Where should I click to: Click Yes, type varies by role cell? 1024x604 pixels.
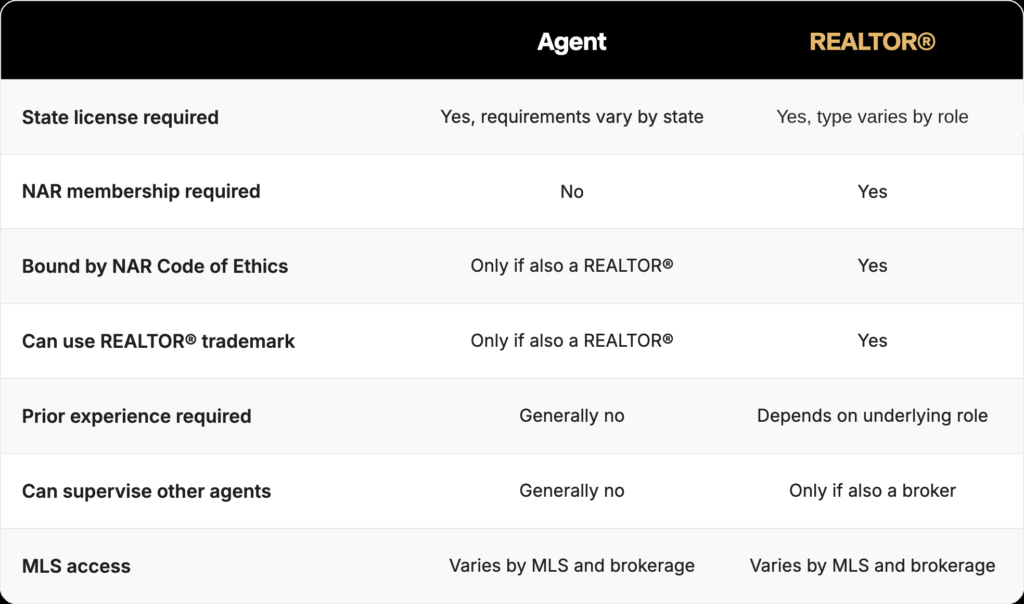coord(872,117)
